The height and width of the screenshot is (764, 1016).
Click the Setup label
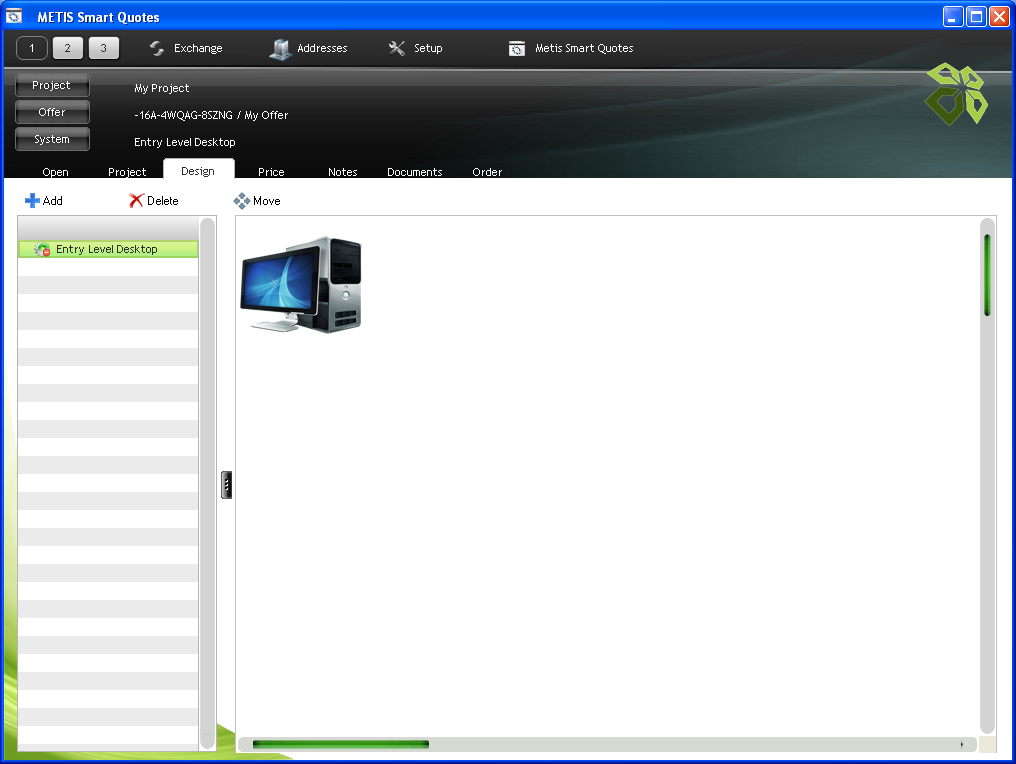pyautogui.click(x=428, y=48)
